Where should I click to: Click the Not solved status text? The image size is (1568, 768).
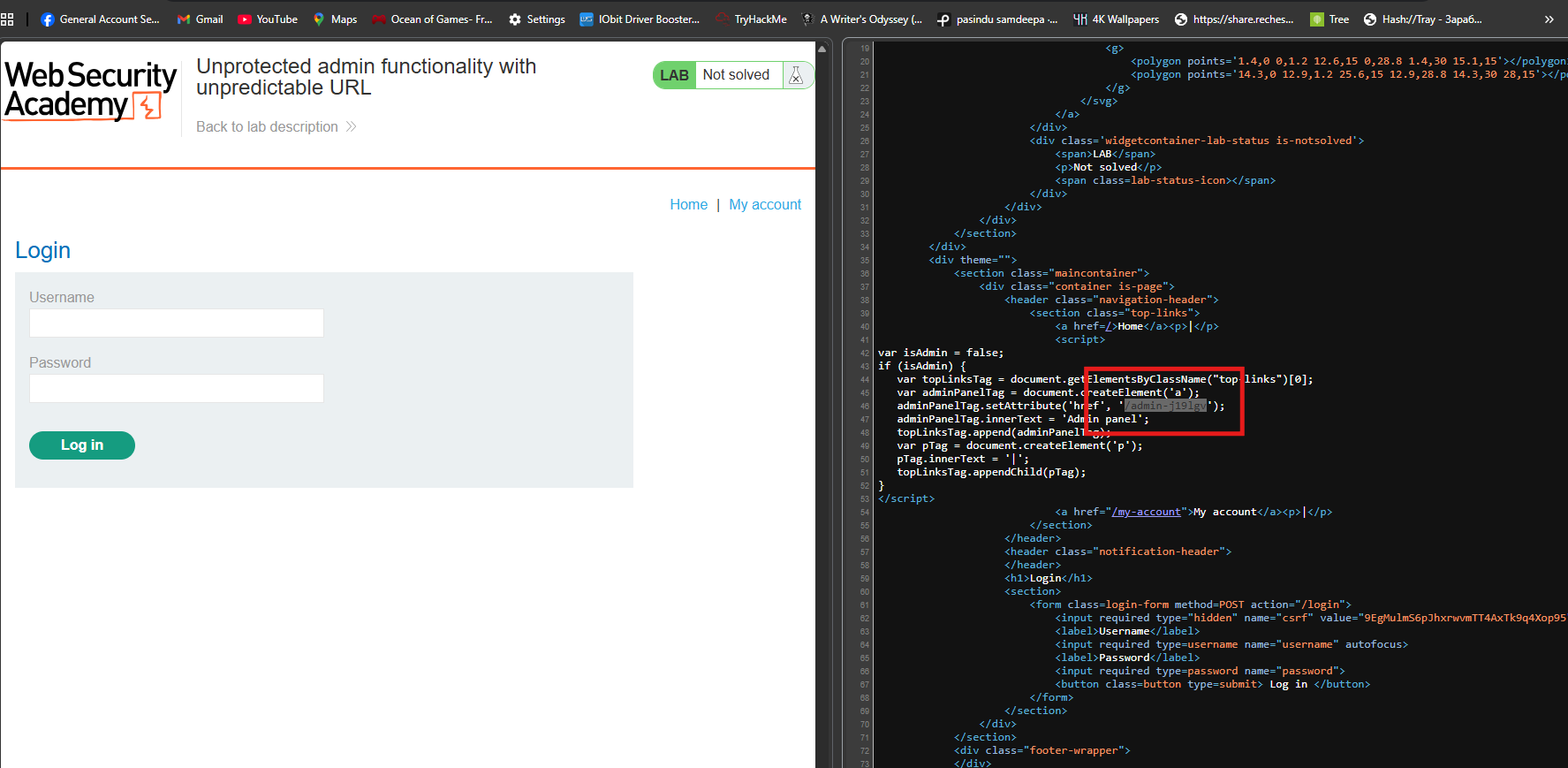pos(736,75)
